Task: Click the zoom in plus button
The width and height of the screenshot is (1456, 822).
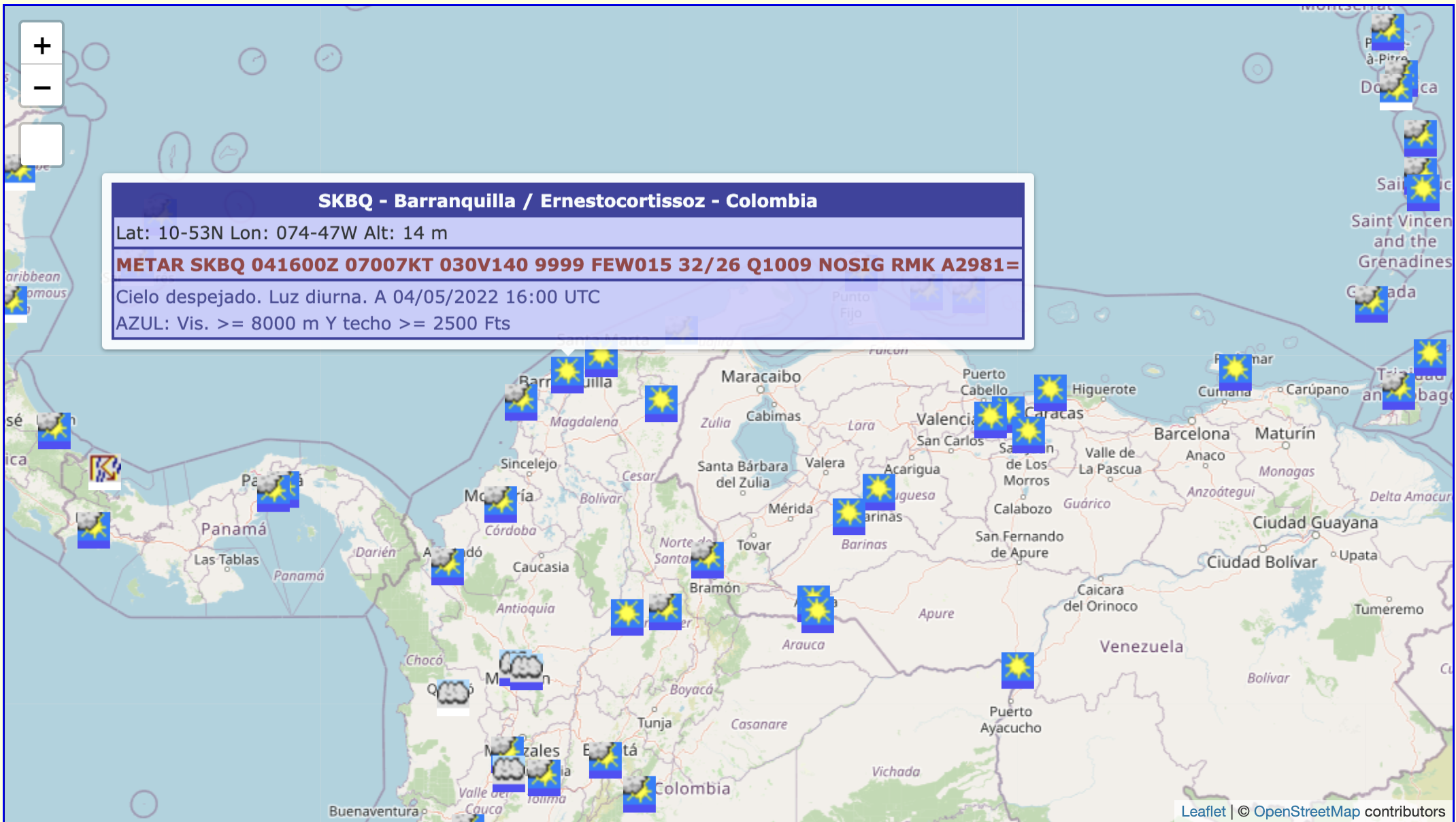Action: coord(42,45)
